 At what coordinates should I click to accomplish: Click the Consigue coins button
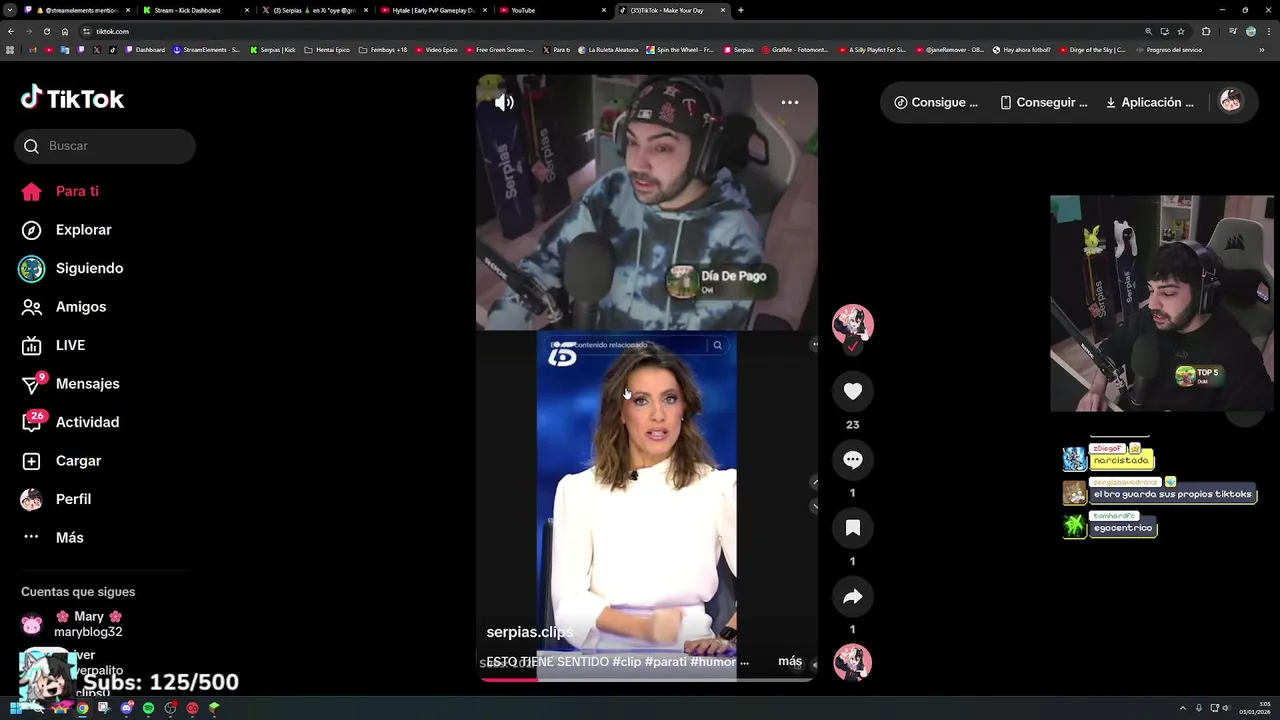tap(936, 102)
